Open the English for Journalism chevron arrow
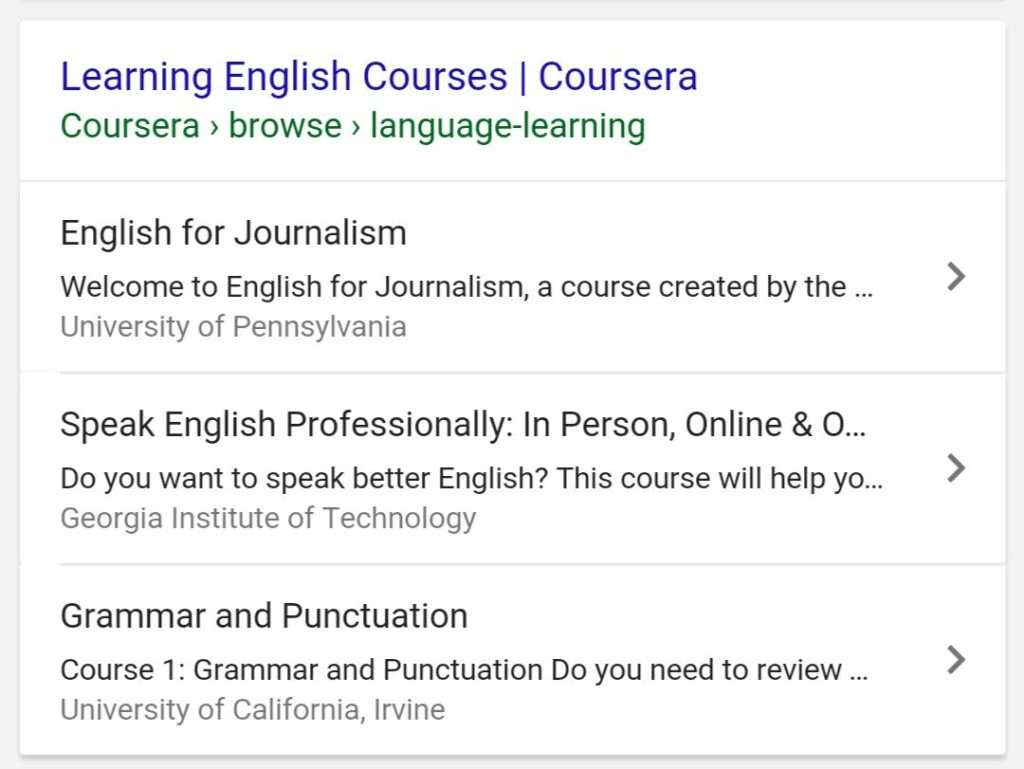This screenshot has width=1024, height=769. (957, 277)
